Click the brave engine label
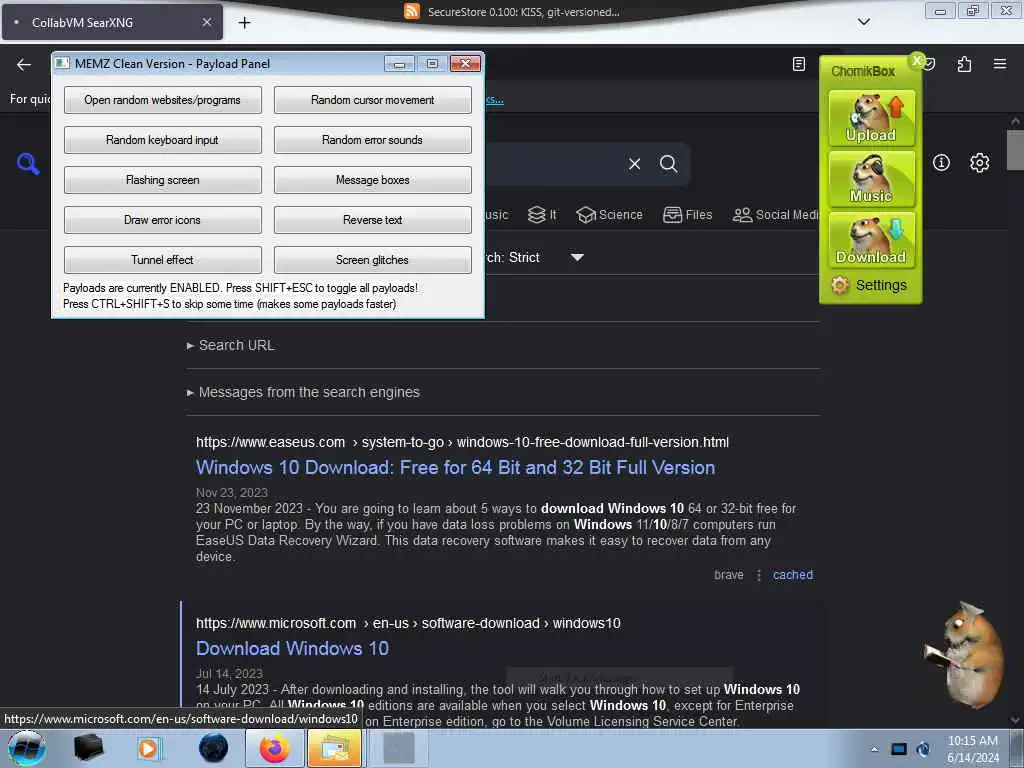 [729, 575]
